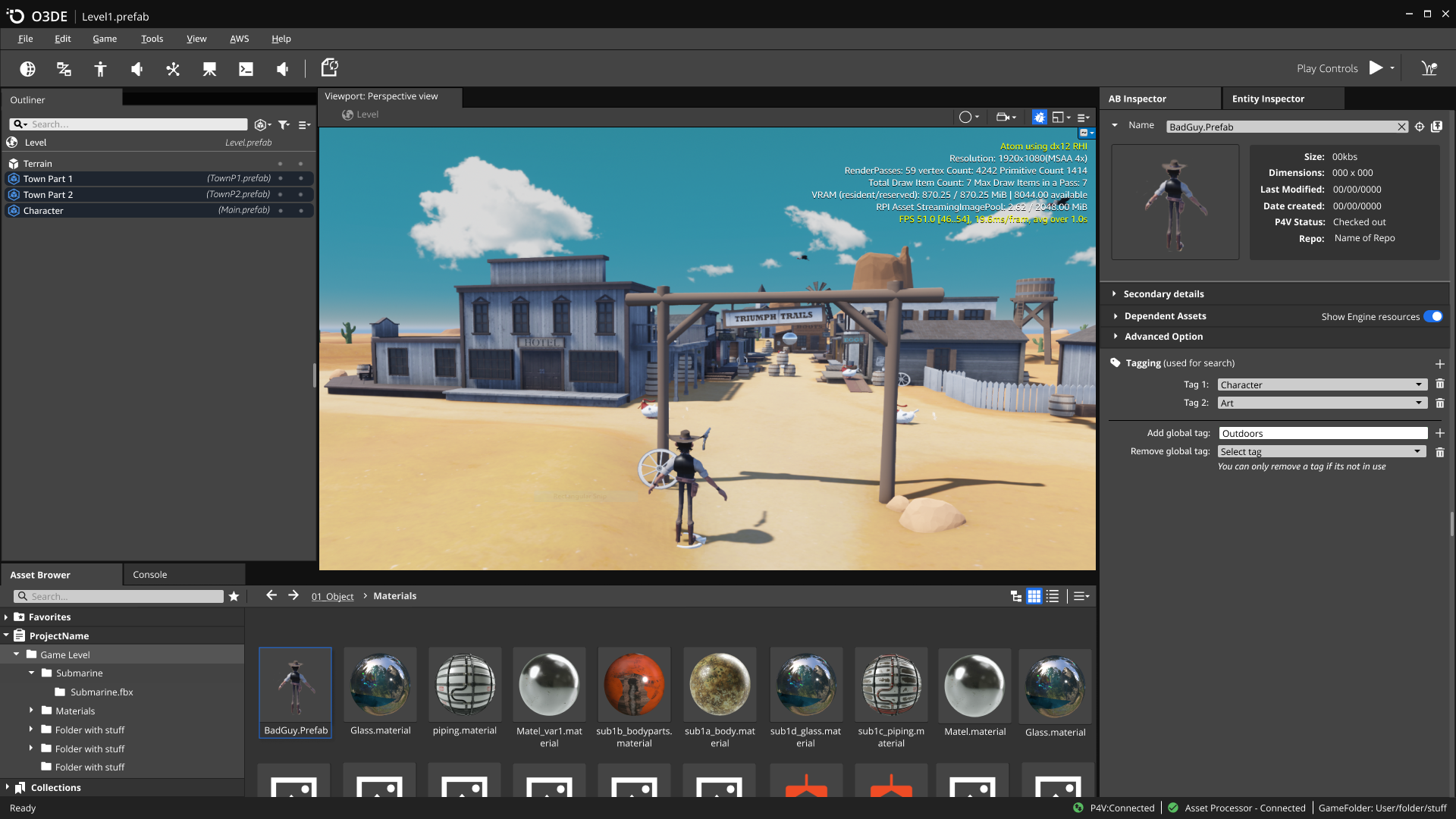This screenshot has width=1456, height=819.
Task: Collapse the Game Level folder tree
Action: pyautogui.click(x=17, y=654)
